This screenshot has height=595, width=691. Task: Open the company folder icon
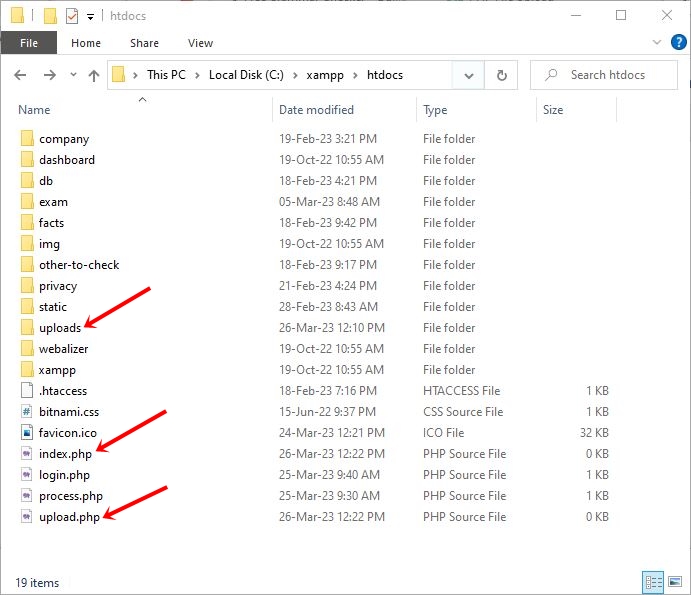coord(27,138)
